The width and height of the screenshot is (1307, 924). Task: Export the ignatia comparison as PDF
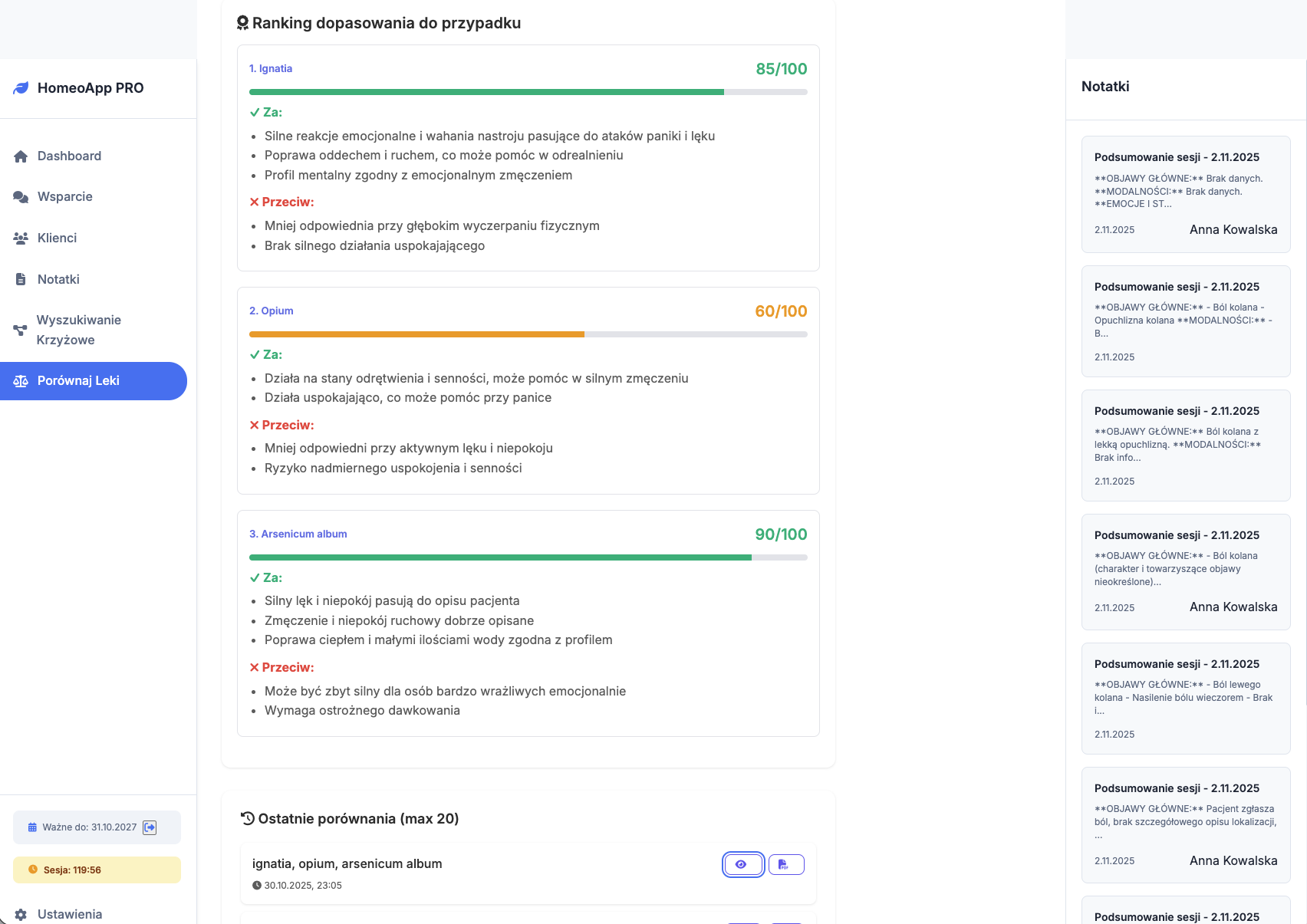click(x=785, y=864)
